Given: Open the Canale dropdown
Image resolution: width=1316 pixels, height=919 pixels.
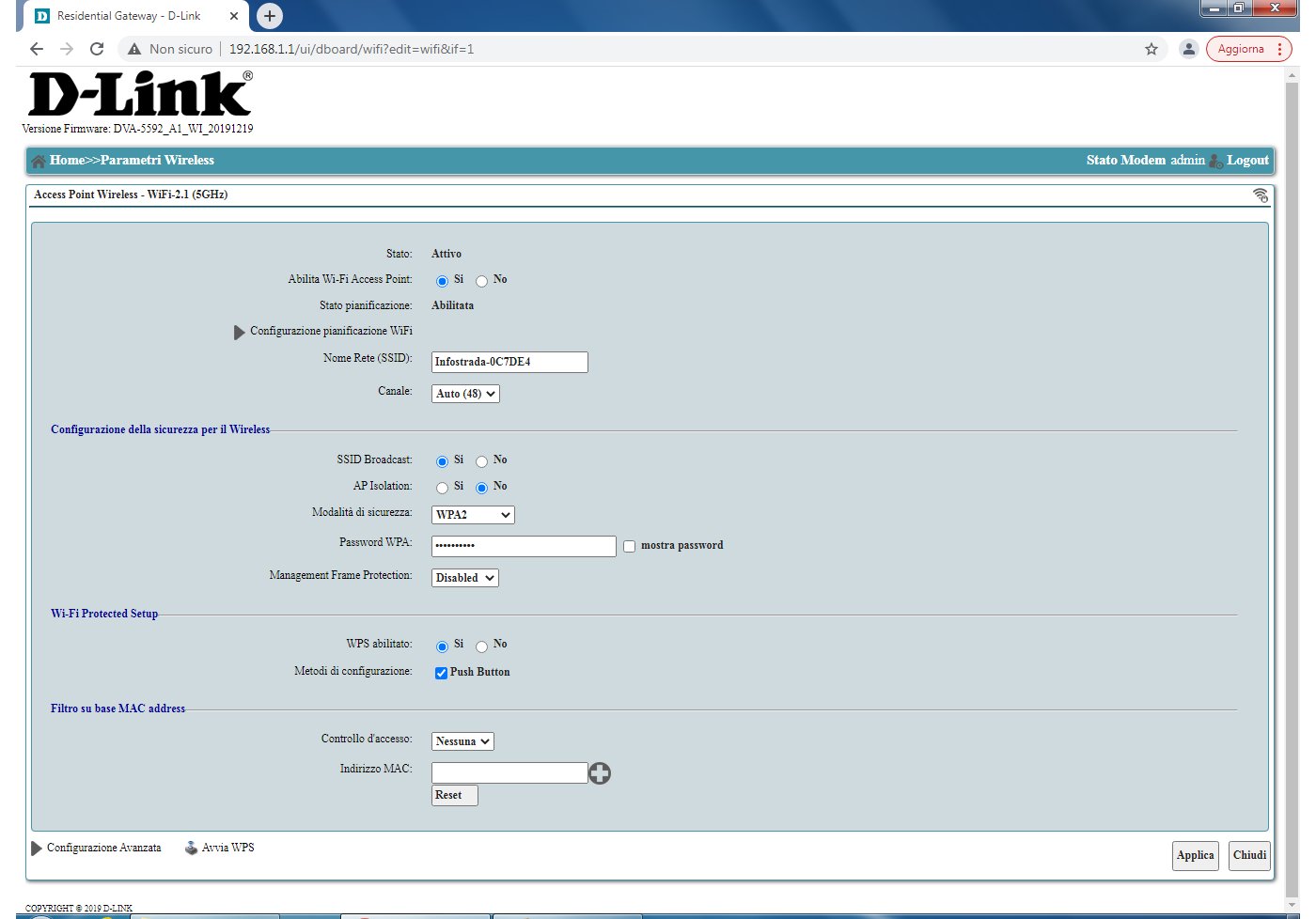Looking at the screenshot, I should (465, 394).
